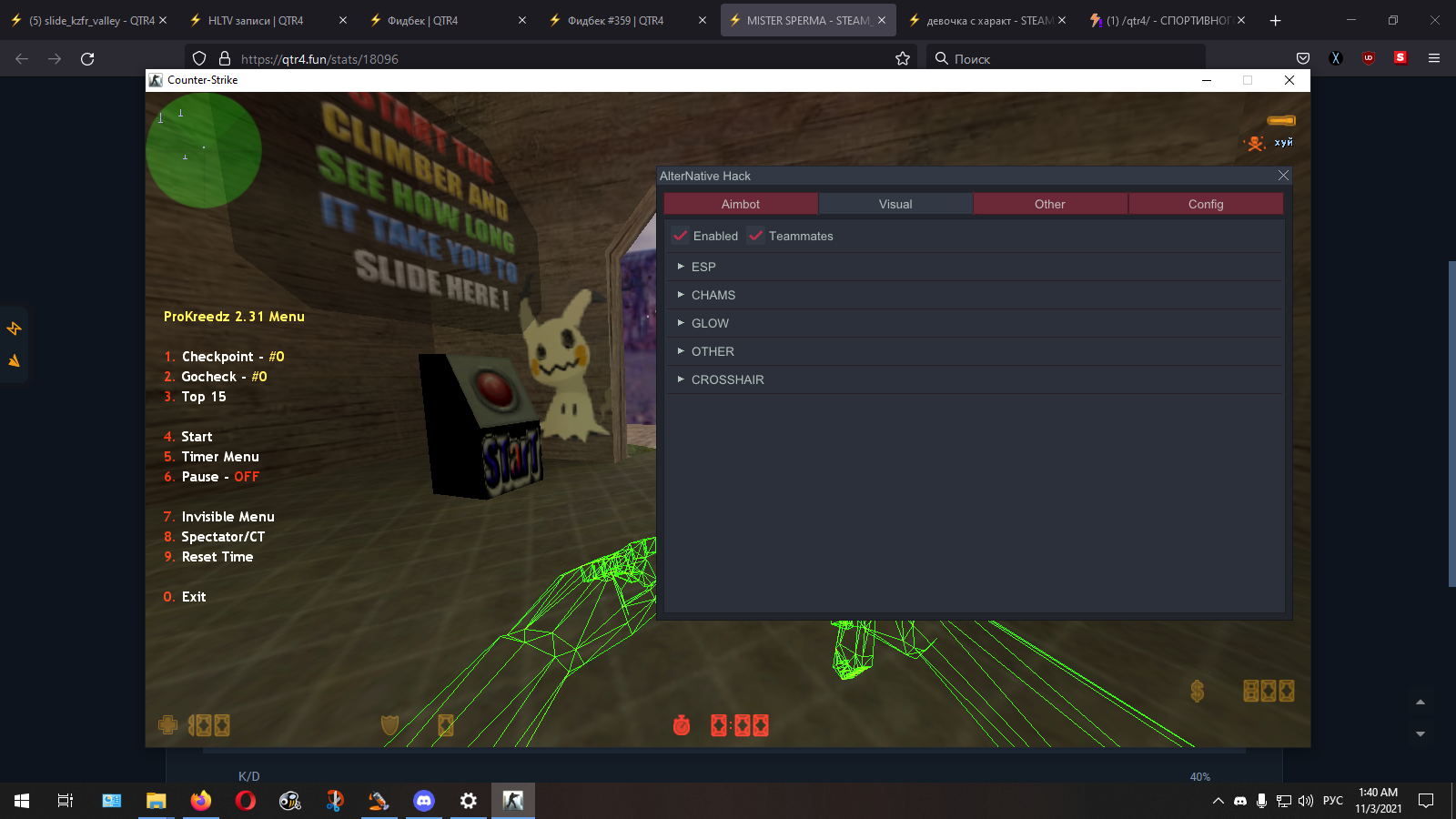This screenshot has width=1456, height=819.
Task: Open Settings gear in the taskbar
Action: pos(469,801)
